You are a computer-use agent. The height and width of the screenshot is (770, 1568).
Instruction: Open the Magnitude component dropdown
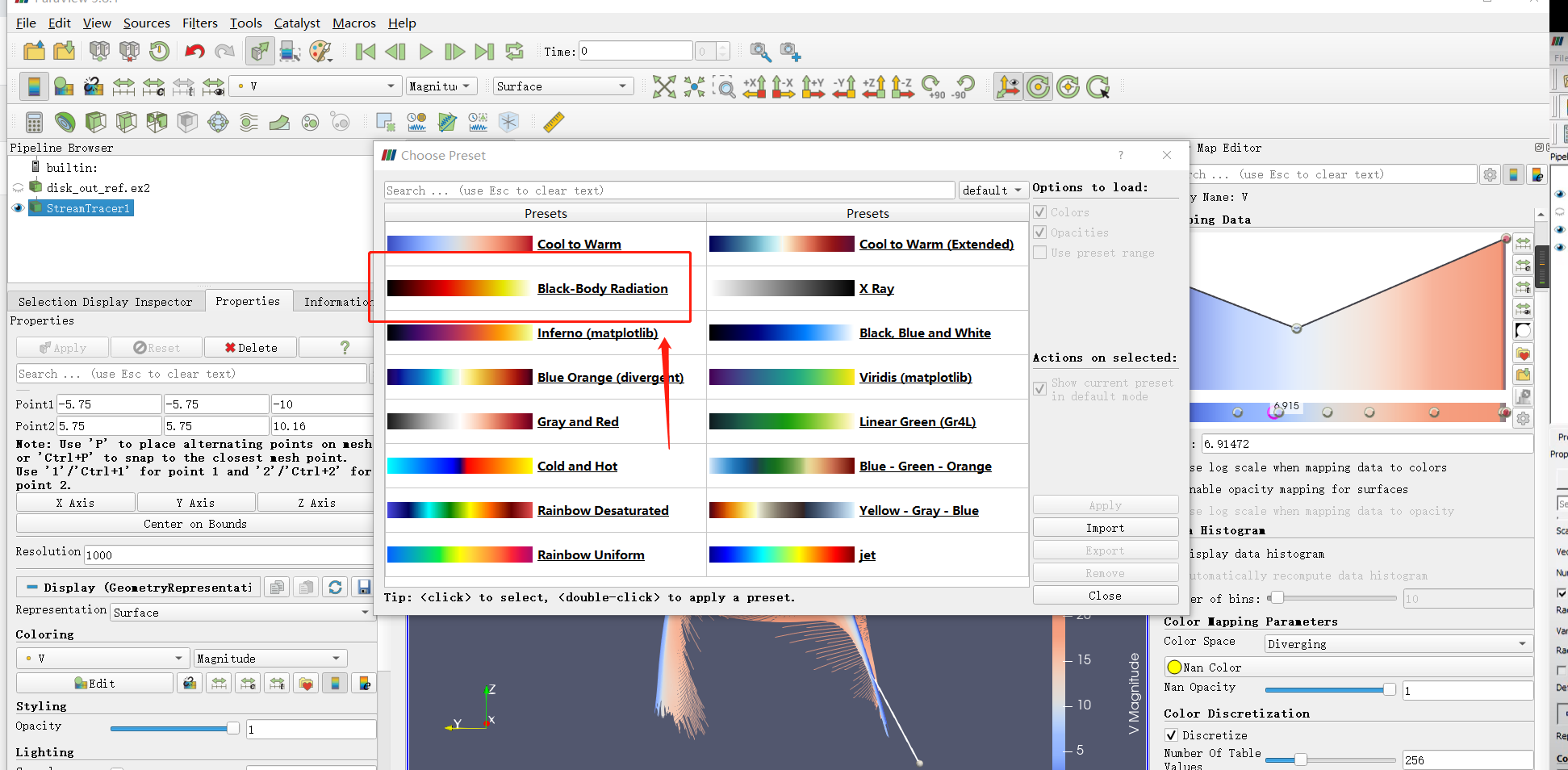pos(441,86)
